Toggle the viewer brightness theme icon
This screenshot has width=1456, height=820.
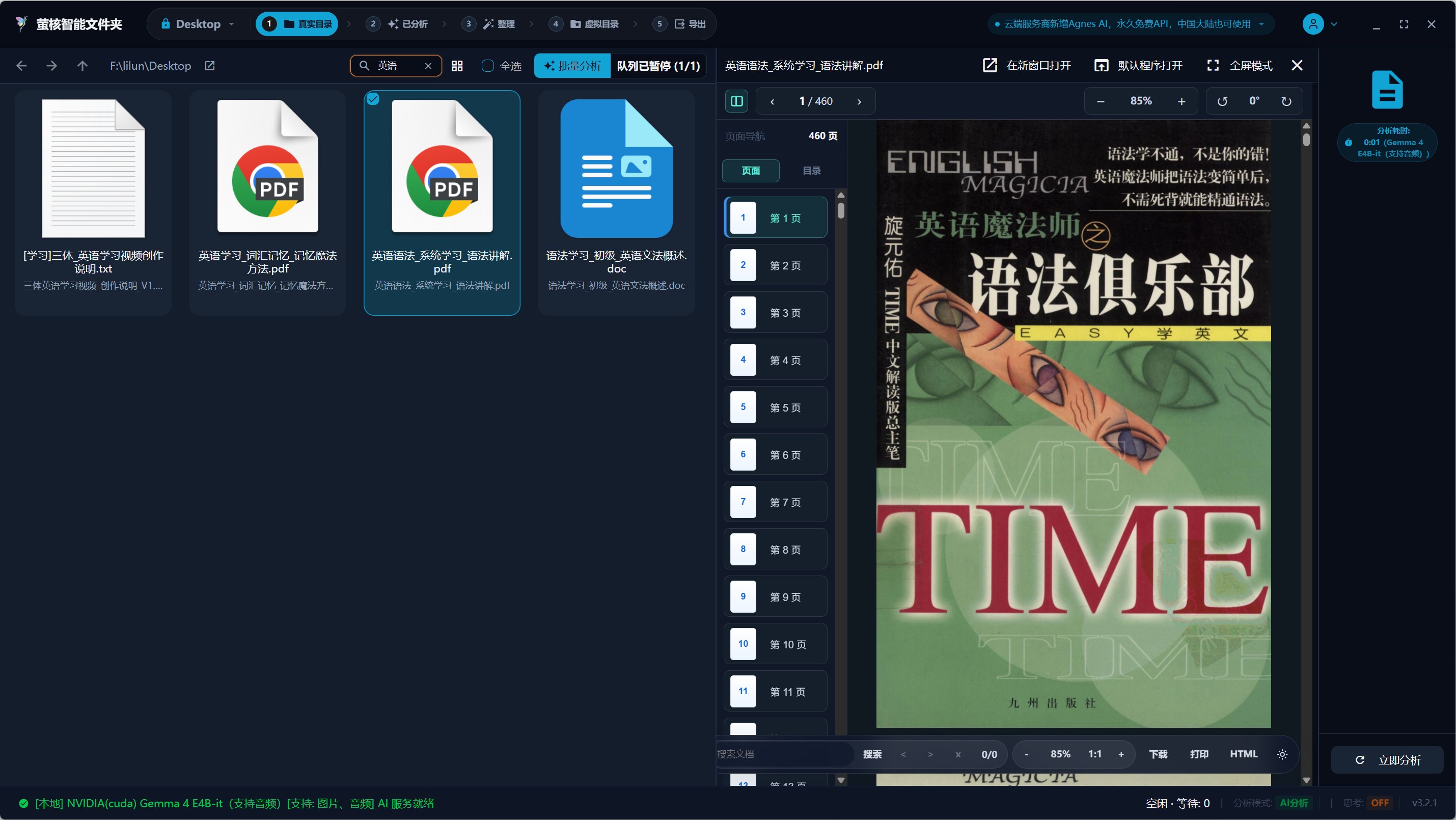(1282, 754)
